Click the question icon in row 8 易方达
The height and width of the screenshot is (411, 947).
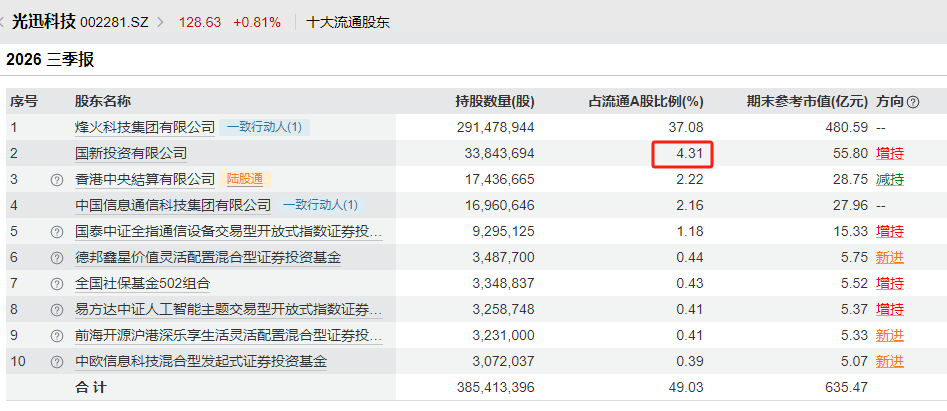[57, 310]
